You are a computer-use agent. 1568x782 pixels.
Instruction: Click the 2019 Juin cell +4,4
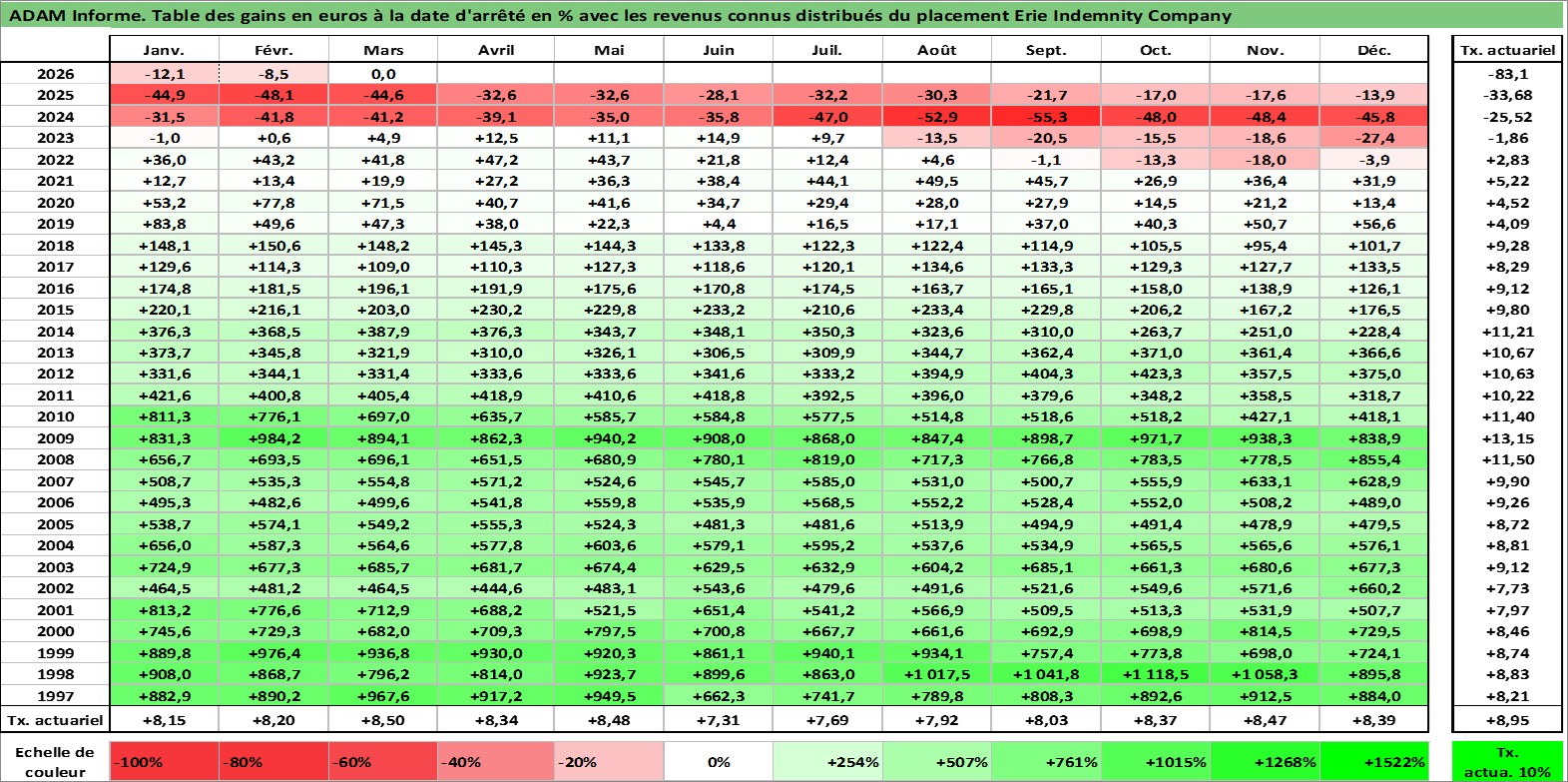(719, 224)
